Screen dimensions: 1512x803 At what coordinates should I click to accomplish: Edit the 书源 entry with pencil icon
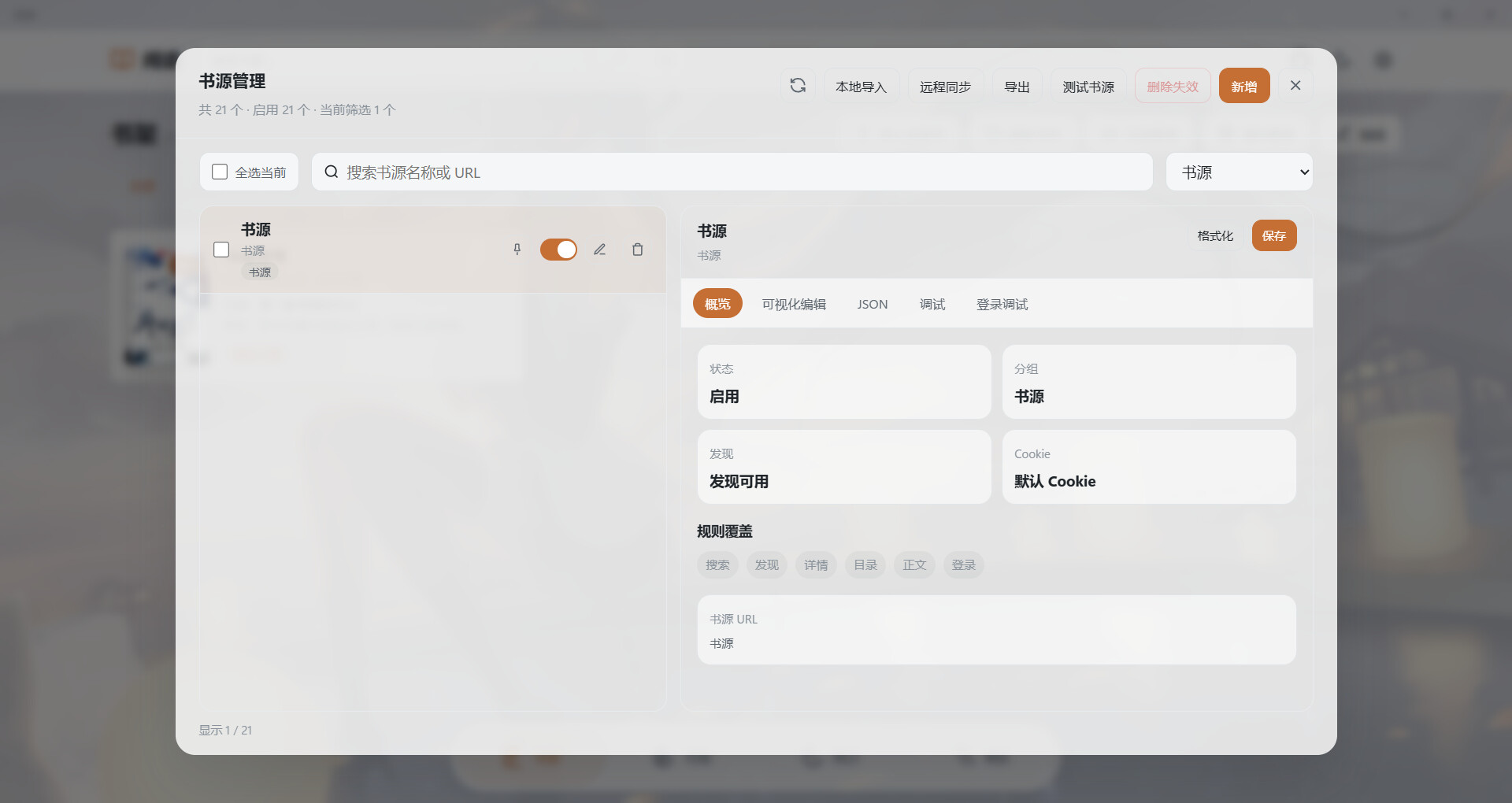click(x=600, y=250)
